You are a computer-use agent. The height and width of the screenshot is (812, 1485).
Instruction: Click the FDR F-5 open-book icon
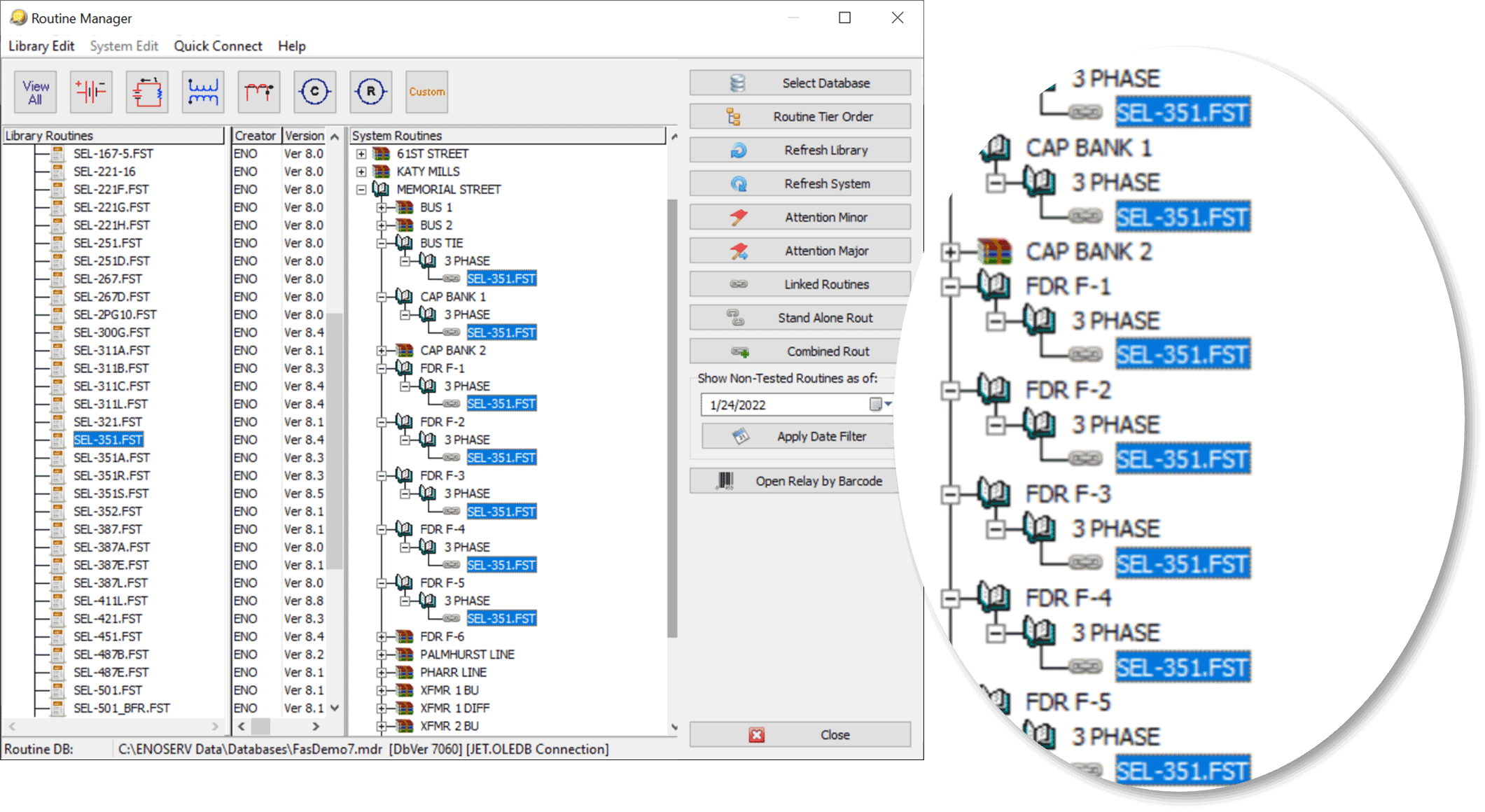(404, 582)
